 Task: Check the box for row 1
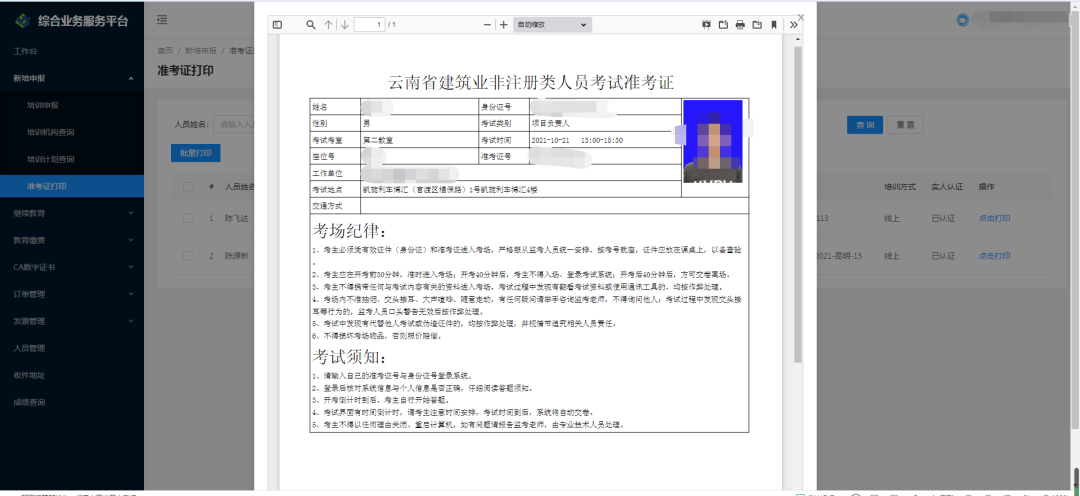[187, 217]
